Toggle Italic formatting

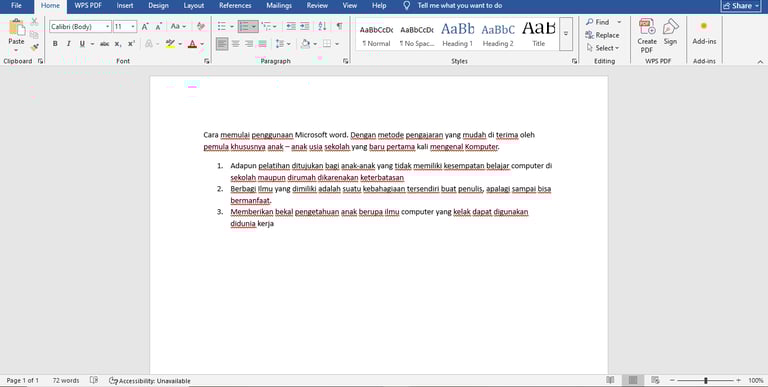69,44
